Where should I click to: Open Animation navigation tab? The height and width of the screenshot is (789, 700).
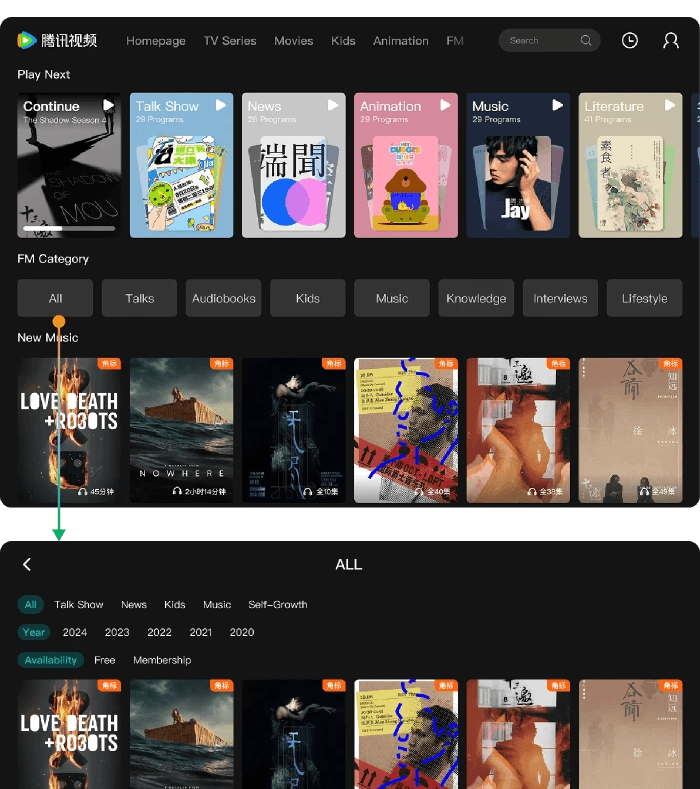coord(401,41)
